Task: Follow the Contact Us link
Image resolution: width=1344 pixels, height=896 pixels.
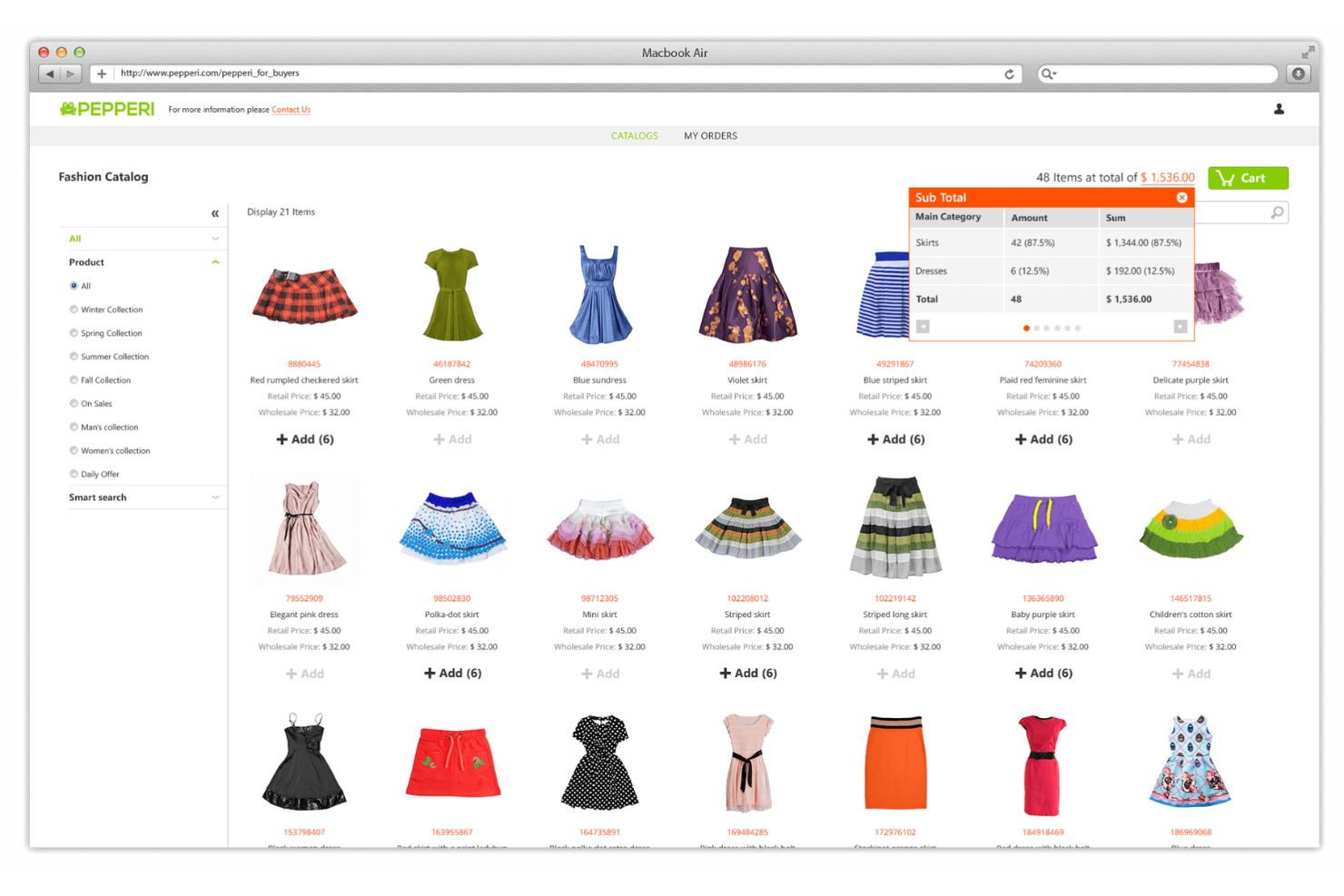Action: click(291, 110)
